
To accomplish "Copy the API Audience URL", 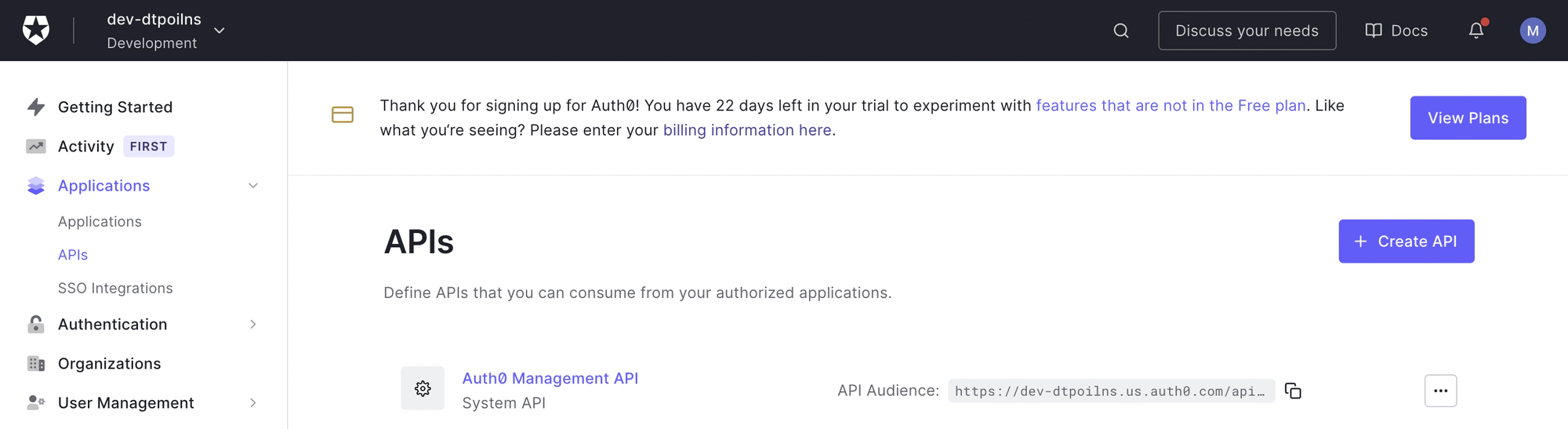I will coord(1293,391).
